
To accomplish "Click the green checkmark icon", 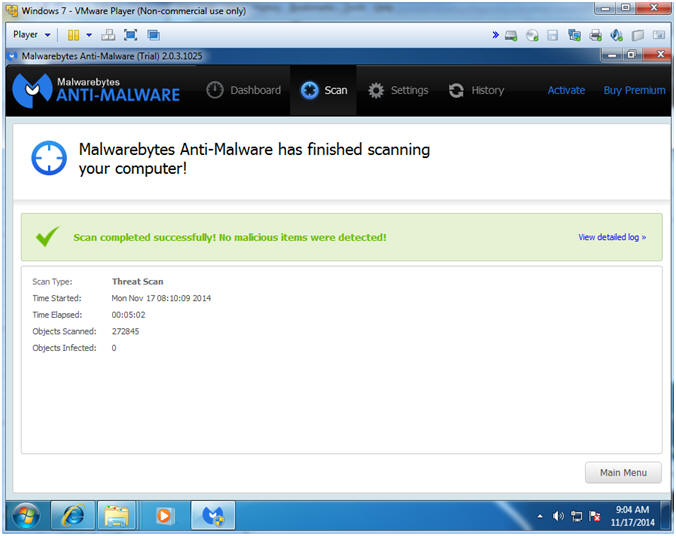I will click(x=47, y=236).
